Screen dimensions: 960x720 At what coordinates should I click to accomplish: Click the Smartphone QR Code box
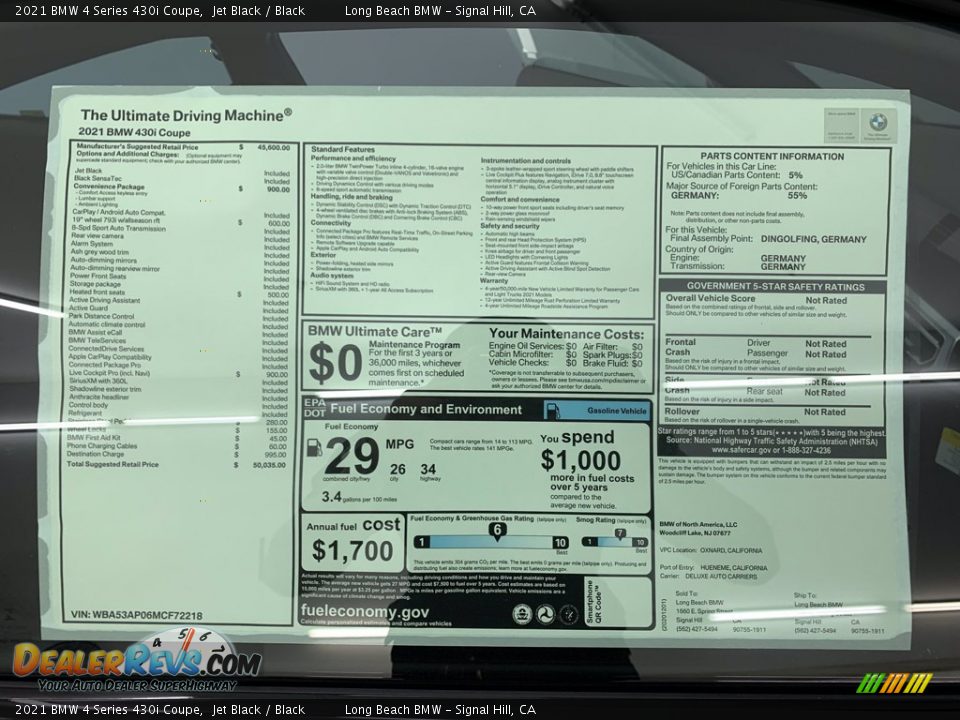point(618,602)
